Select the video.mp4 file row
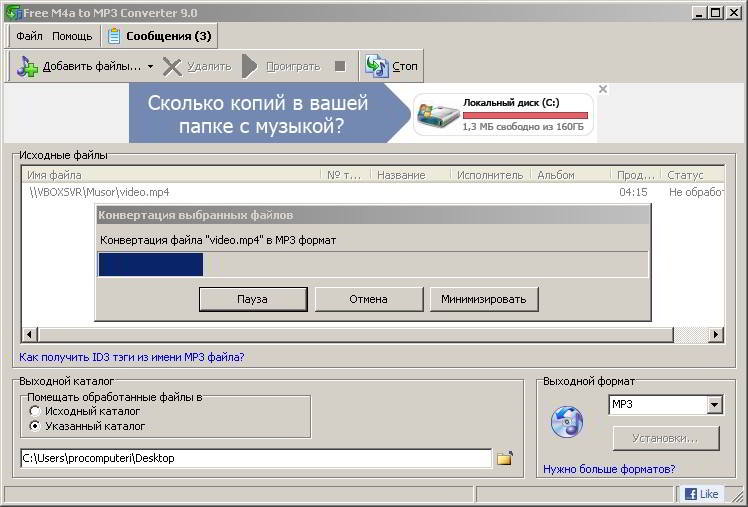This screenshot has width=748, height=507. click(x=372, y=192)
